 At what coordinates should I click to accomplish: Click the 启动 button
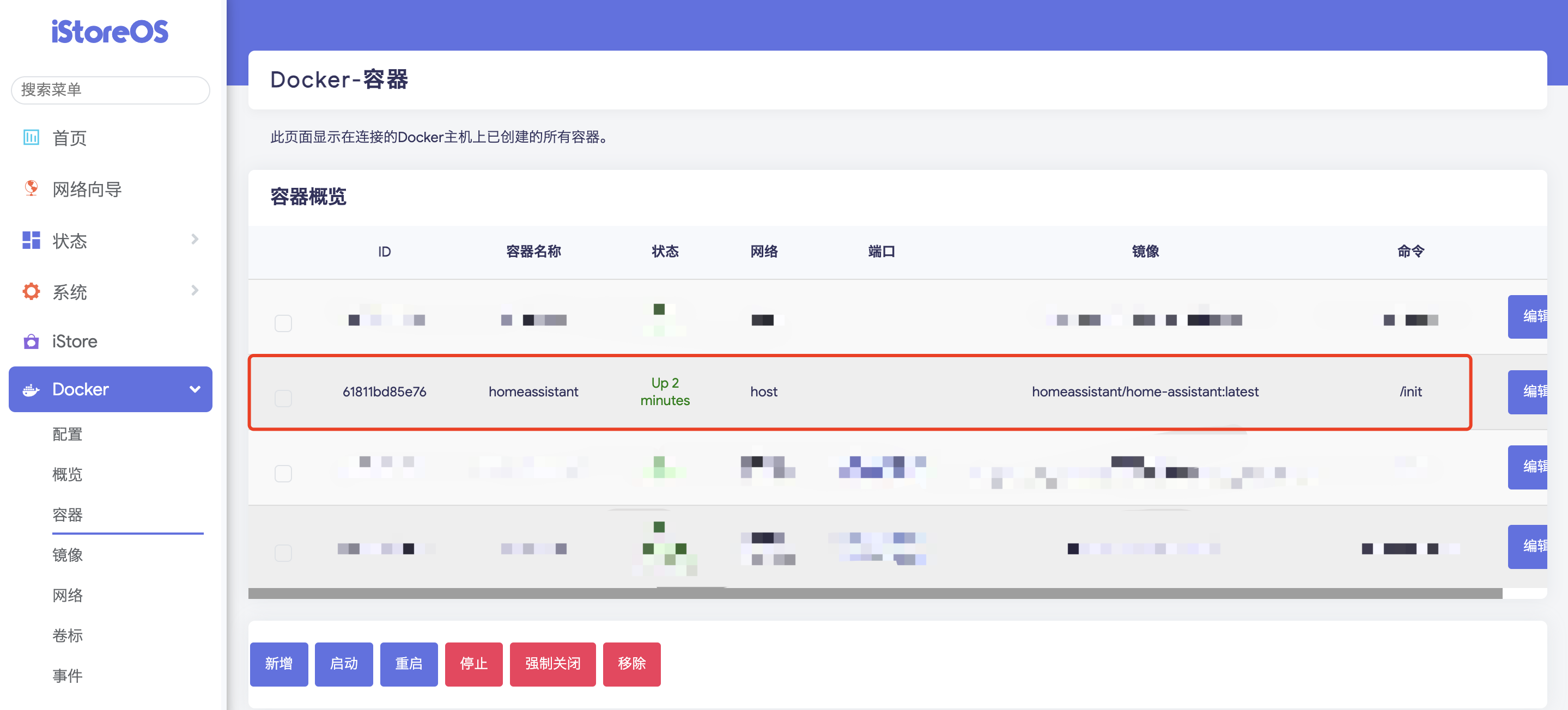point(344,664)
